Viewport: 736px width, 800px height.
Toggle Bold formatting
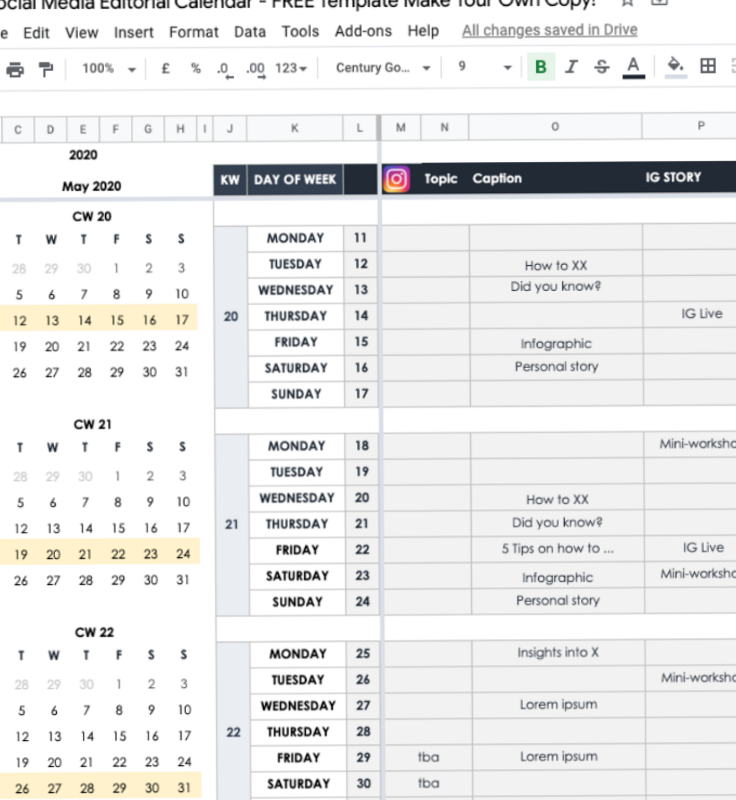[541, 67]
